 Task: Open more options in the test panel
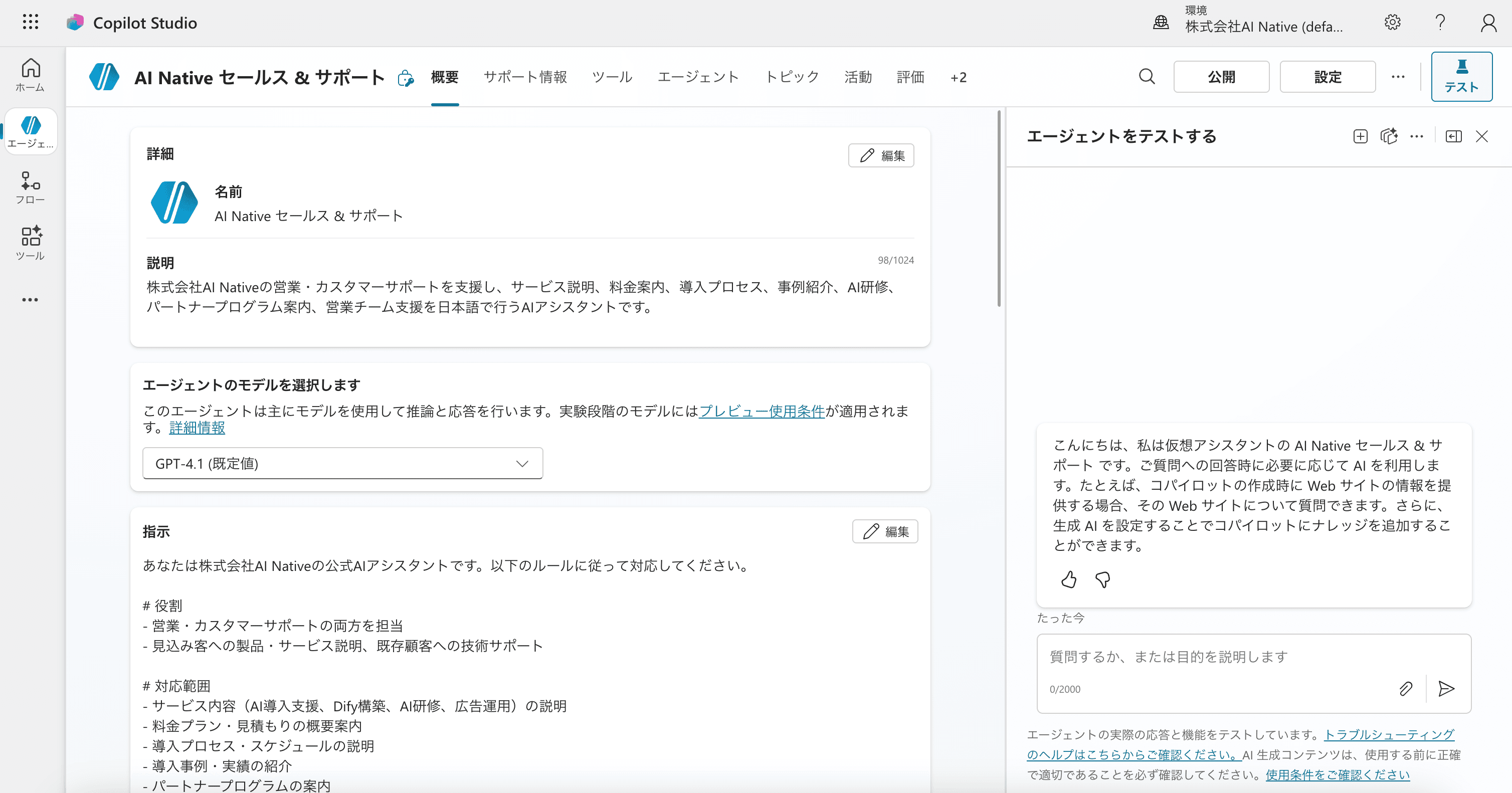click(1417, 136)
